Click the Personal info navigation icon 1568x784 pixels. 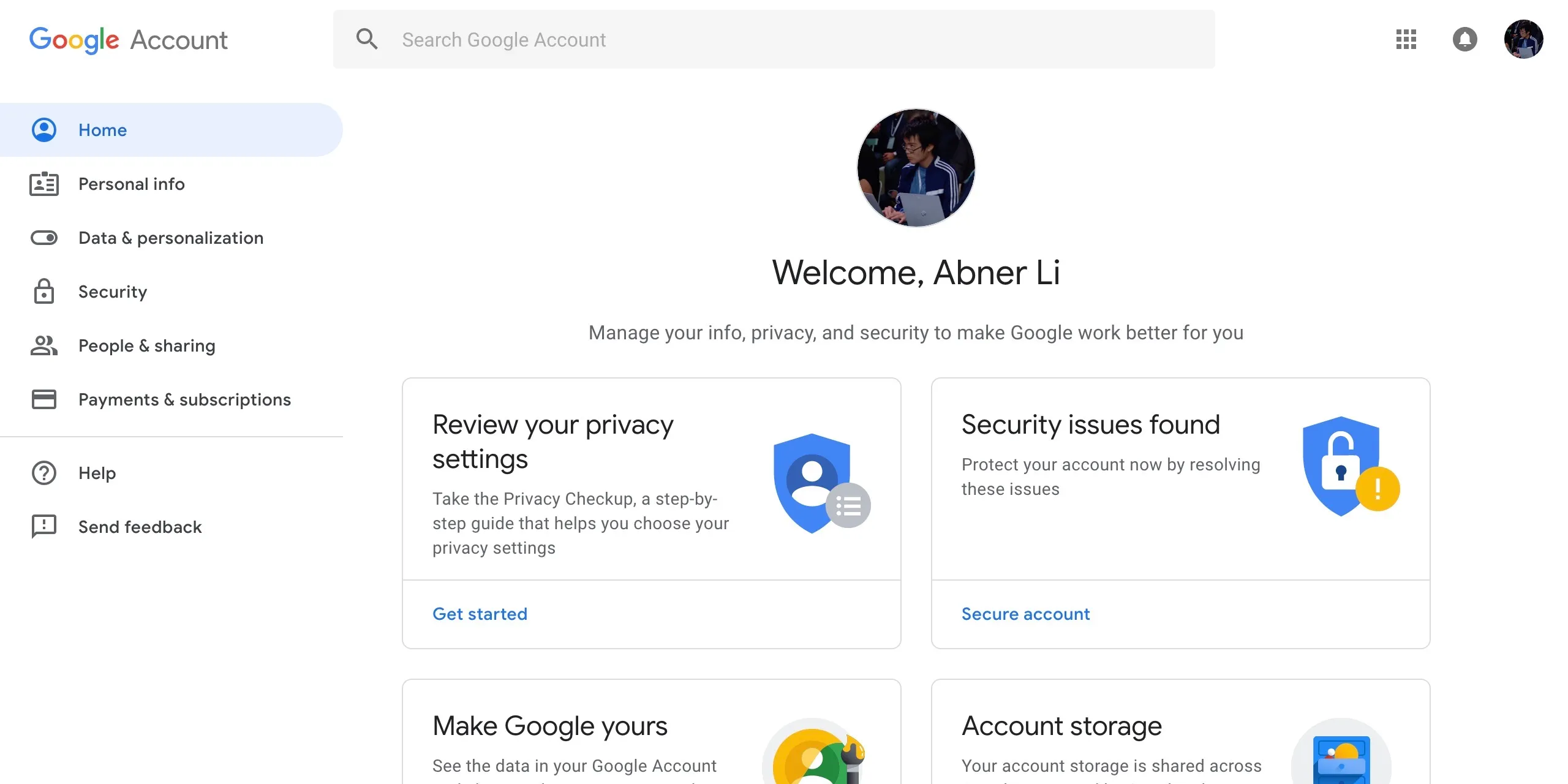43,183
